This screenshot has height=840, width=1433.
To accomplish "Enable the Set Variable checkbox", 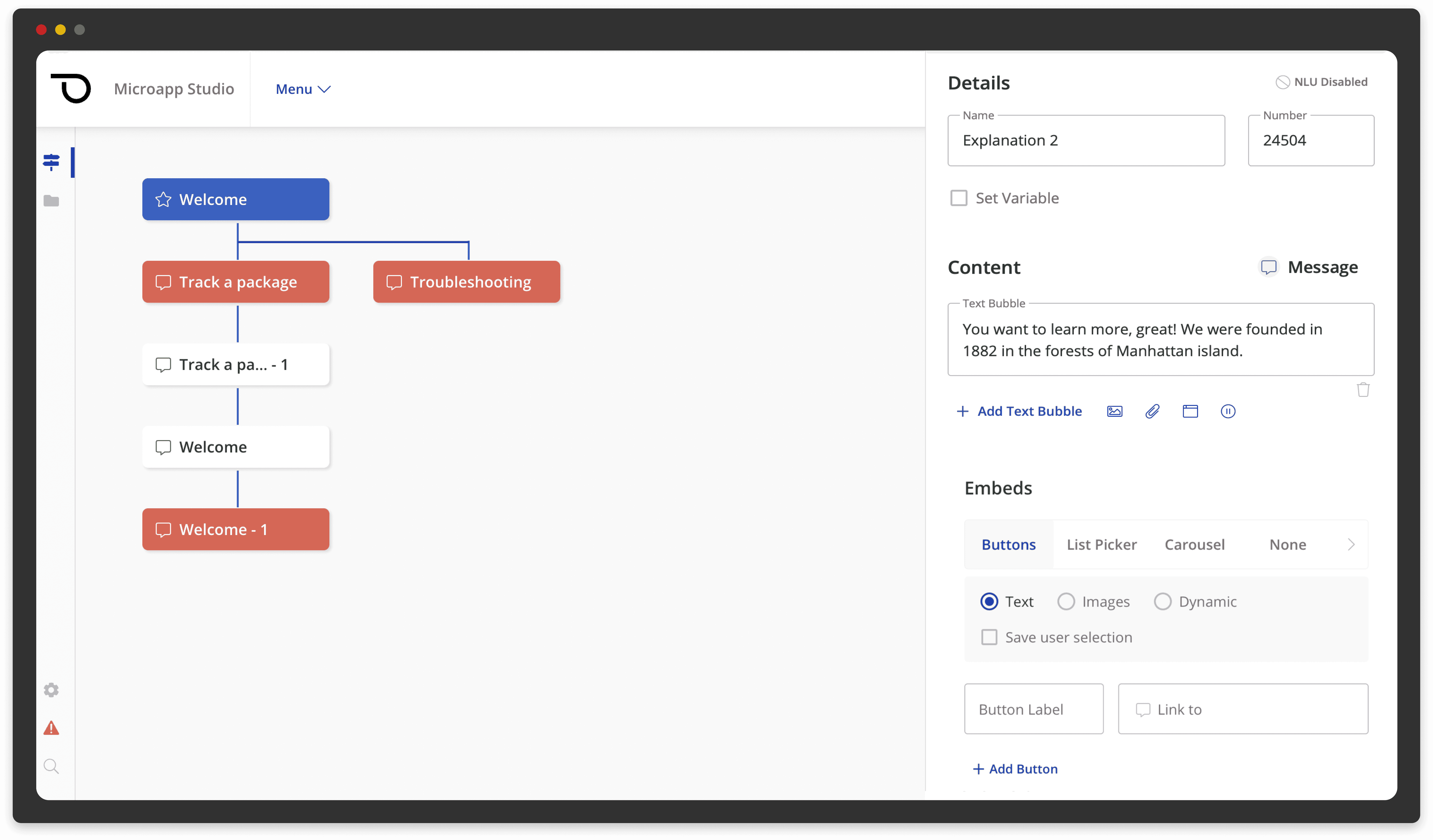I will (x=959, y=198).
